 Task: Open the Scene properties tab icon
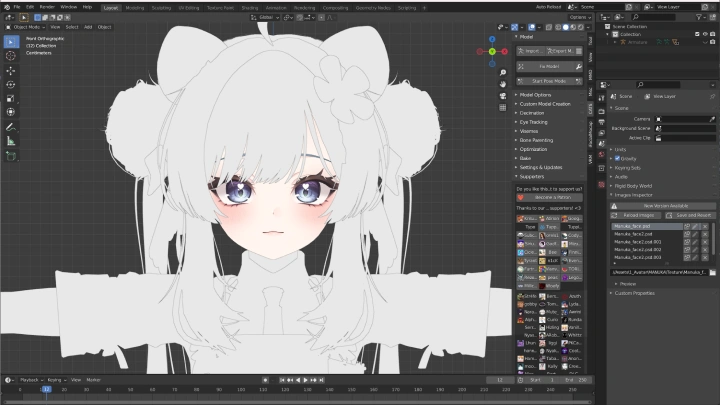coord(602,144)
